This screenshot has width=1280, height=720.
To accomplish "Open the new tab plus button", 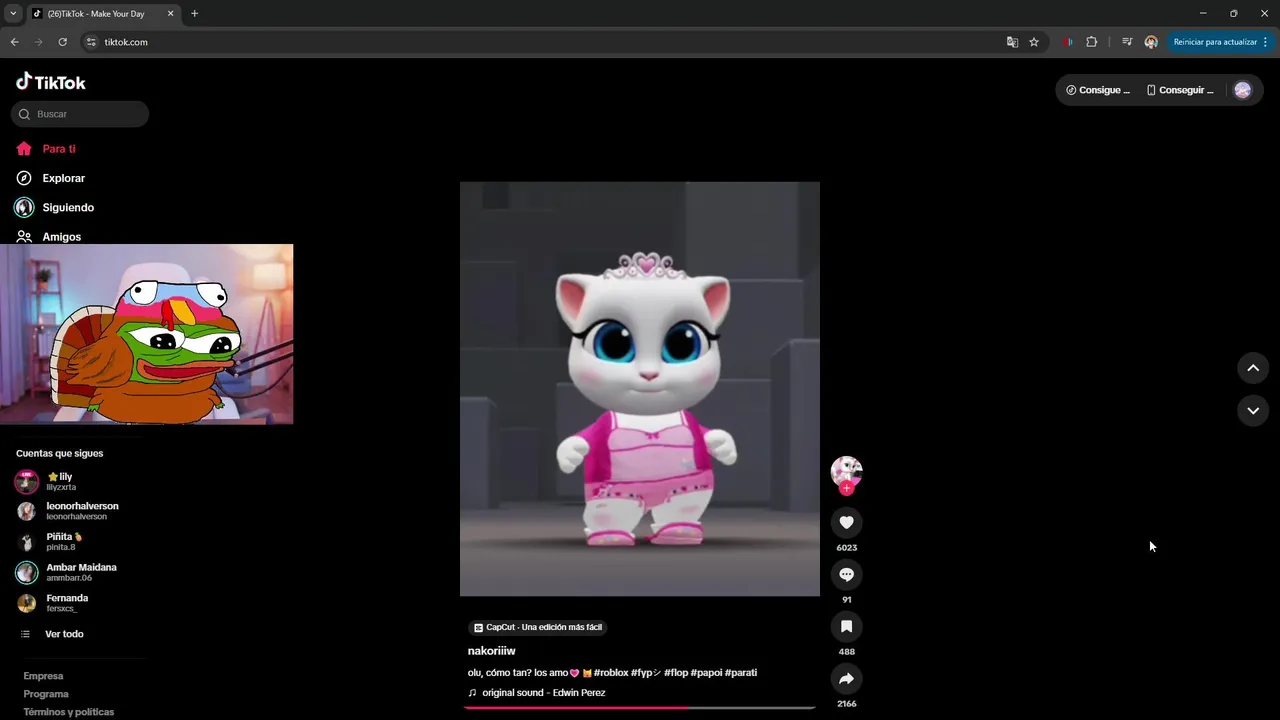I will (194, 13).
